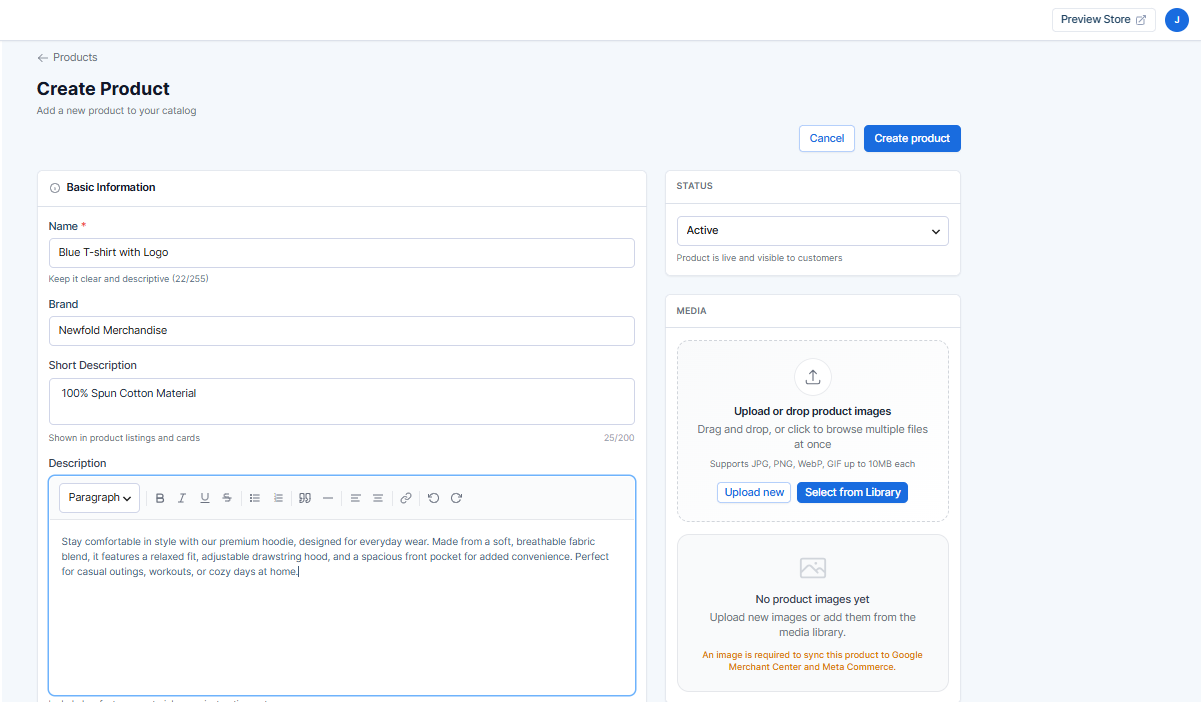Select from Library for product images
This screenshot has width=1201, height=702.
click(x=852, y=492)
